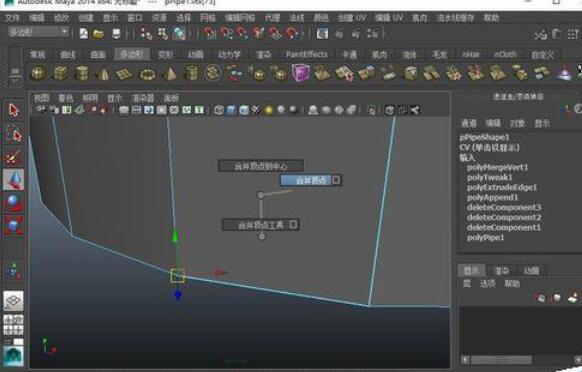Open the Render View clapboard icon
Viewport: 582px width, 372px height.
[322, 34]
